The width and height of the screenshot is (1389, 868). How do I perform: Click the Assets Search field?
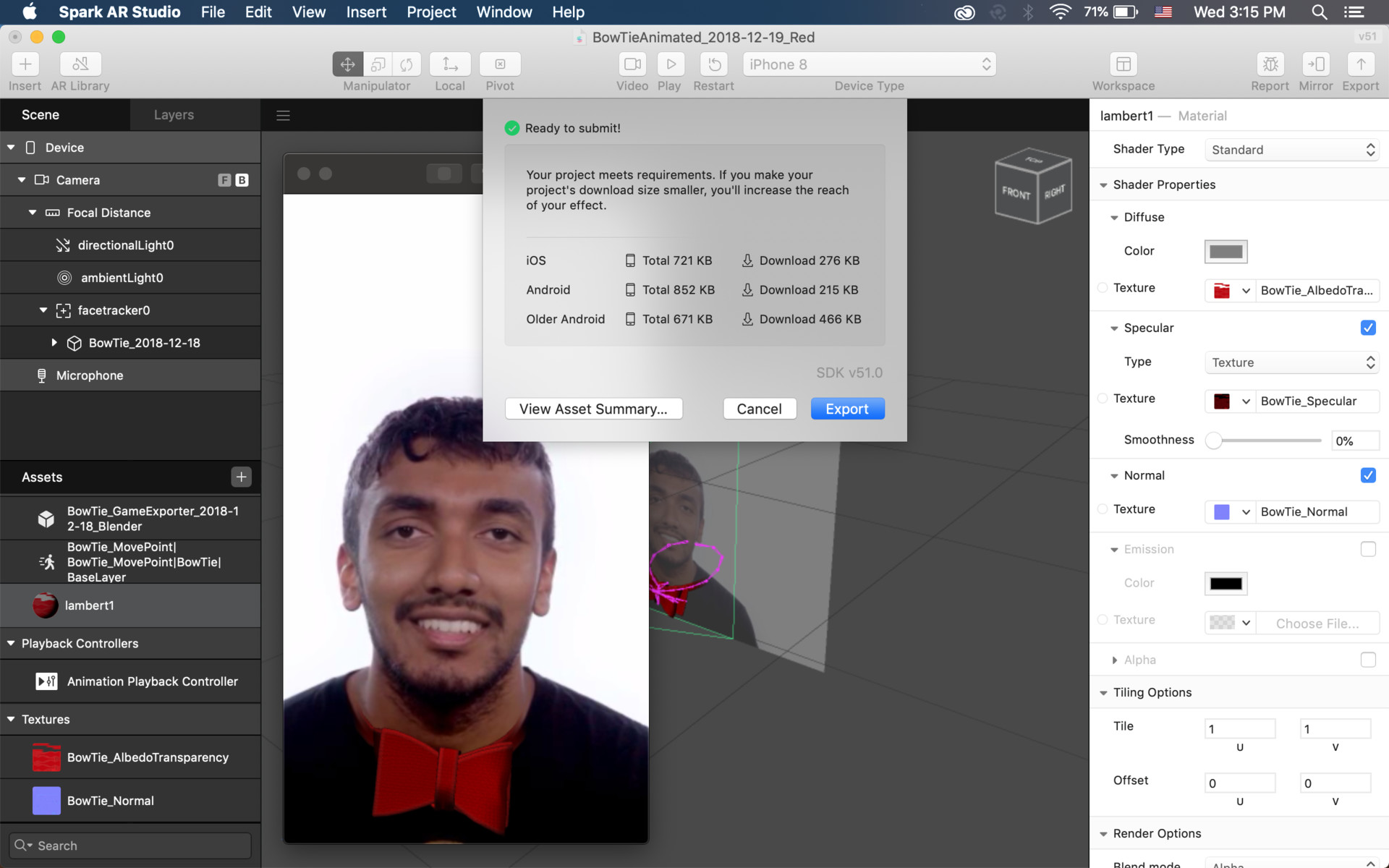[x=130, y=846]
